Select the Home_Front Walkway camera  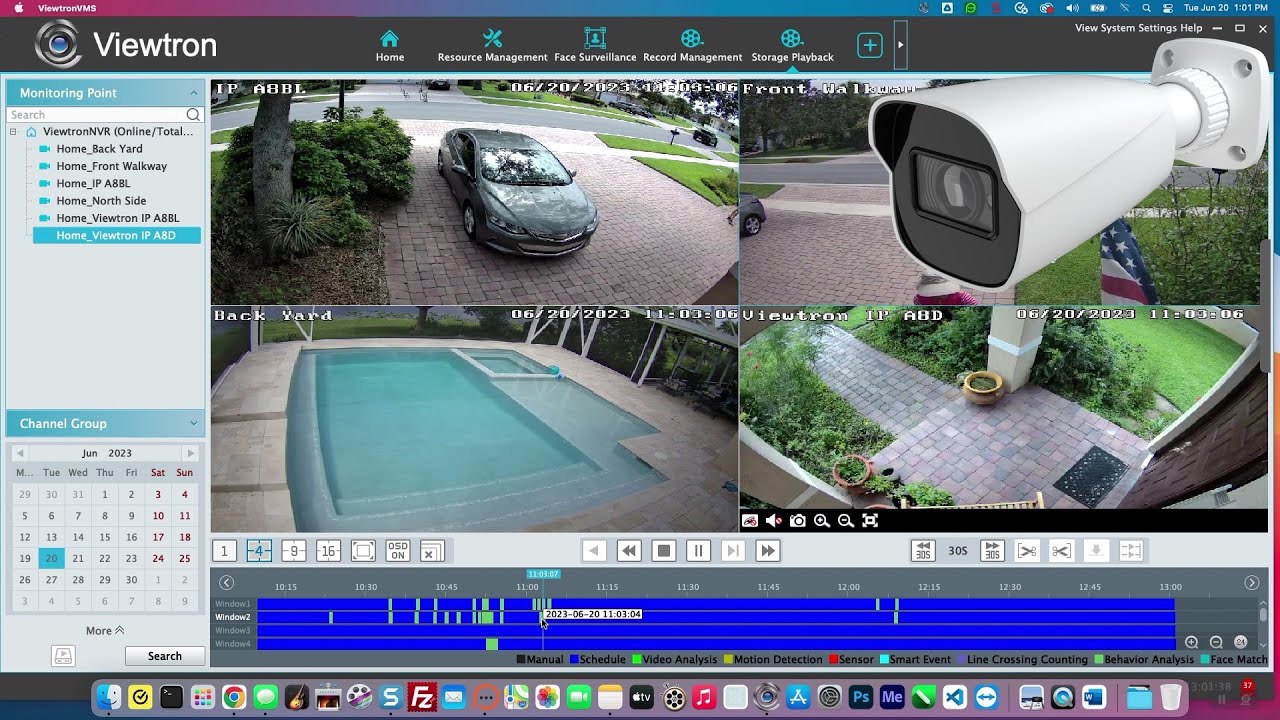[x=111, y=166]
